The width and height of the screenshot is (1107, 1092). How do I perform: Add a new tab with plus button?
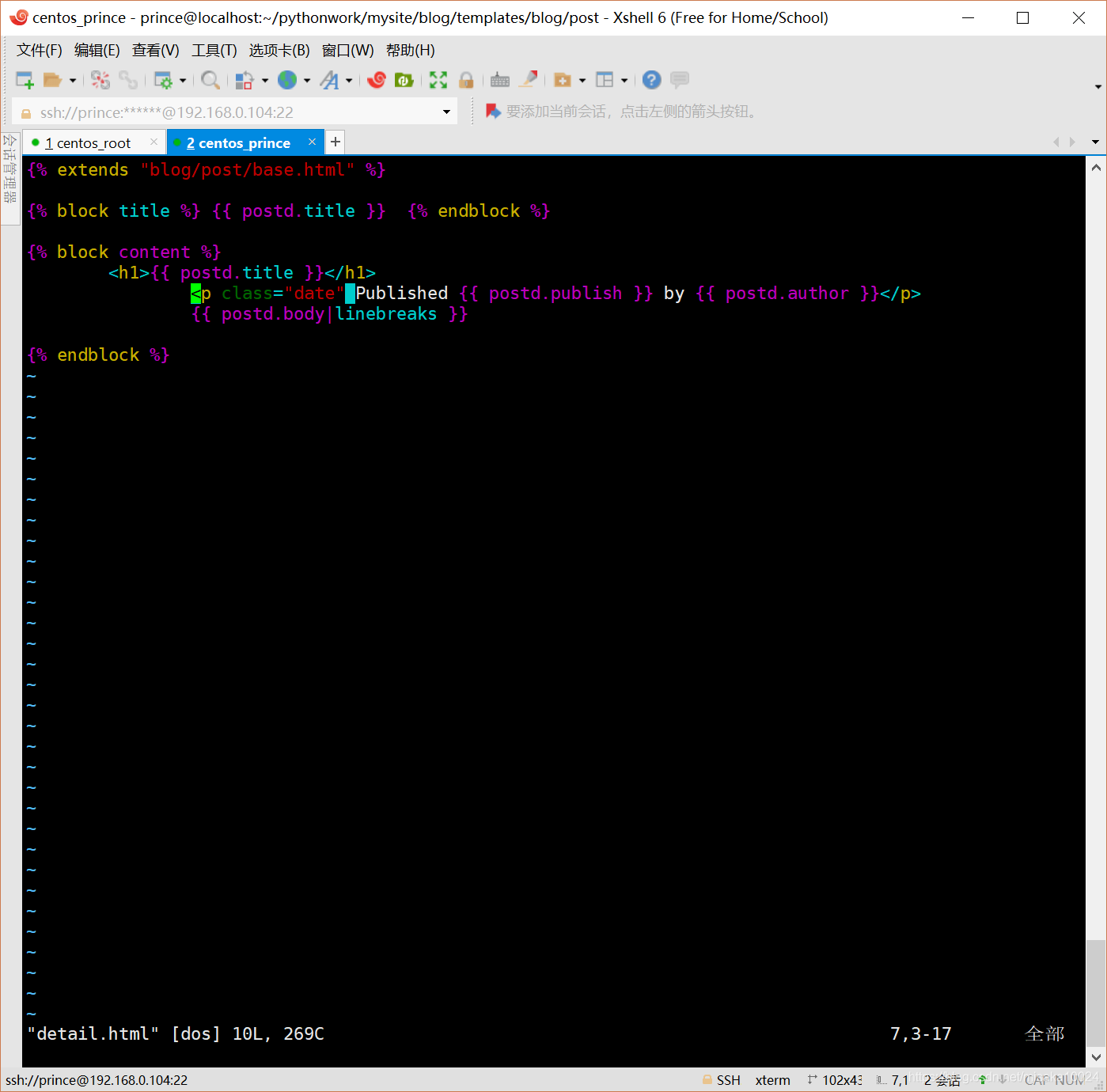(x=336, y=142)
